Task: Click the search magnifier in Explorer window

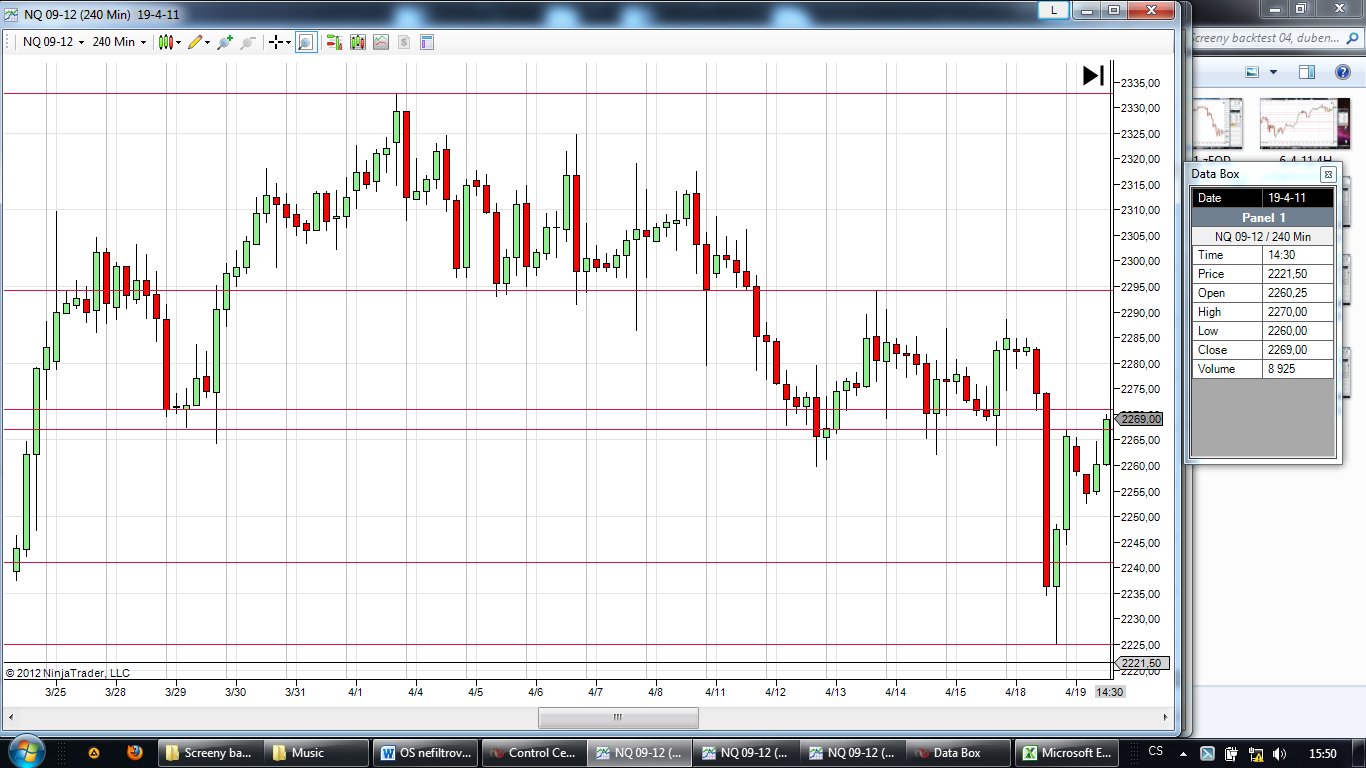Action: click(1351, 38)
